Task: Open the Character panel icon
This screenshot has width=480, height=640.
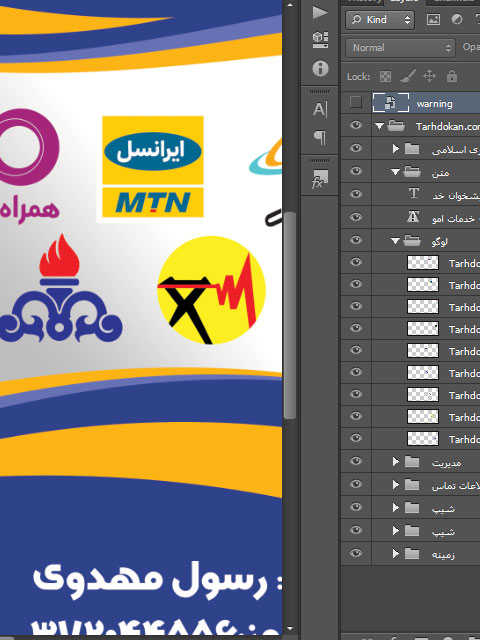Action: 320,109
